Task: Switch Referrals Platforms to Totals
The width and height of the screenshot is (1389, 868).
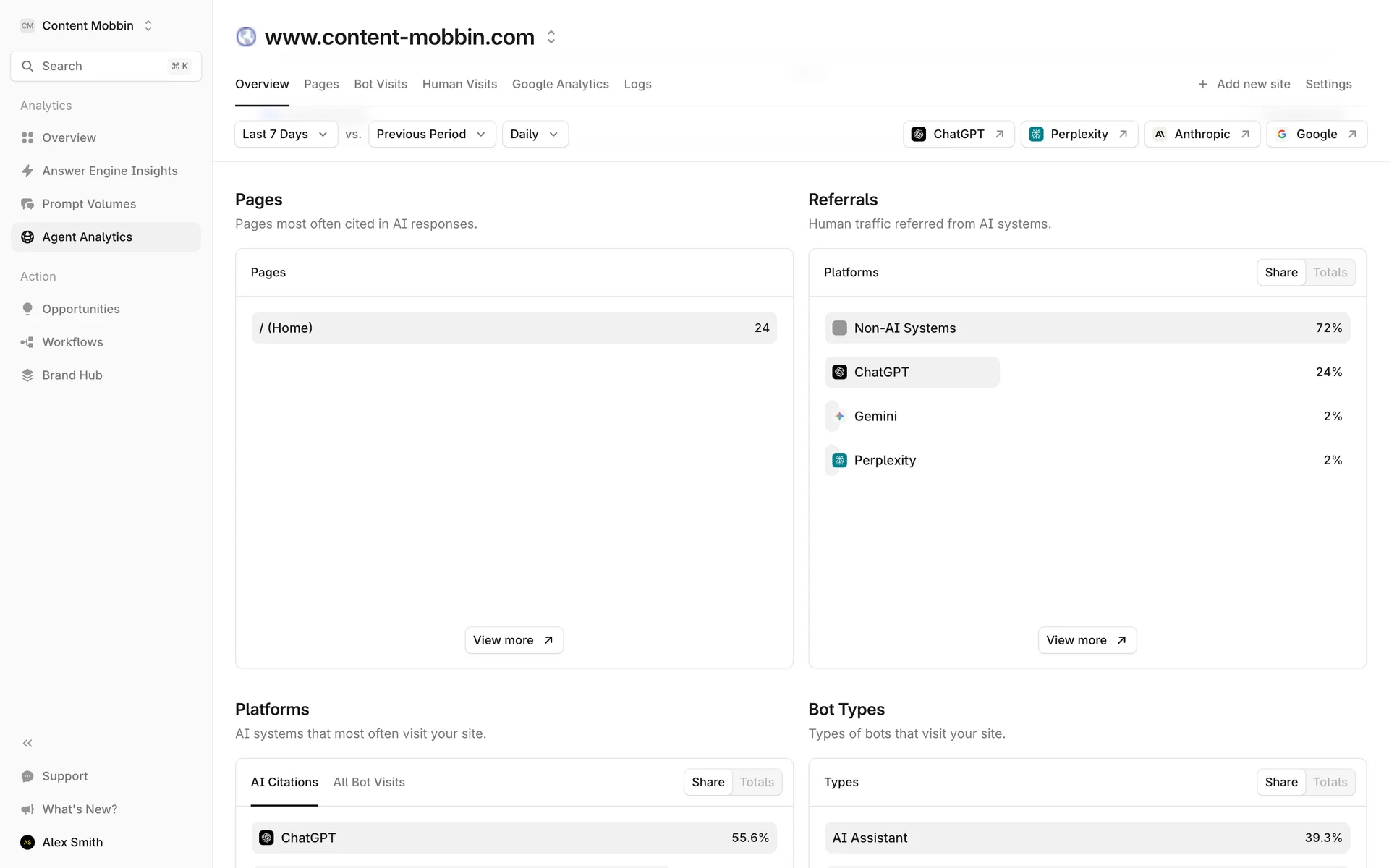Action: coord(1330,273)
